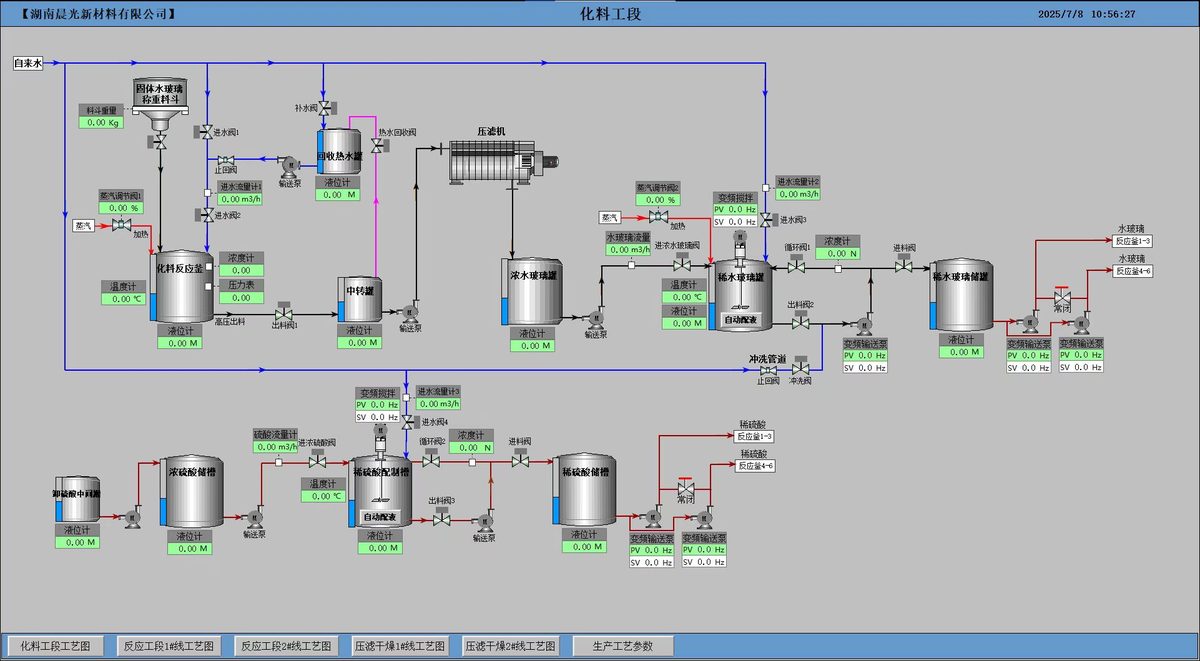Click the 硫酸流量计 reading
This screenshot has width=1200, height=661.
[275, 446]
